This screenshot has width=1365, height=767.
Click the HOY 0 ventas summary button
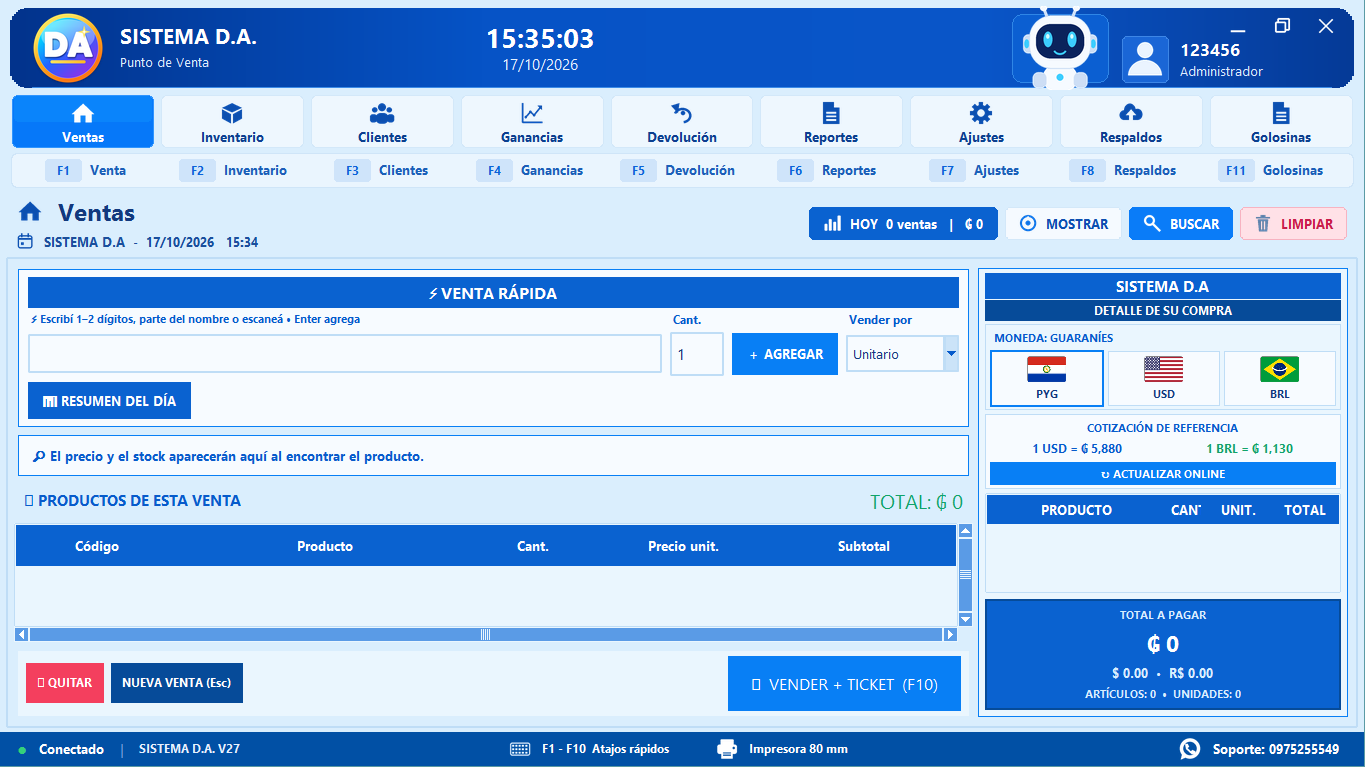[x=903, y=224]
